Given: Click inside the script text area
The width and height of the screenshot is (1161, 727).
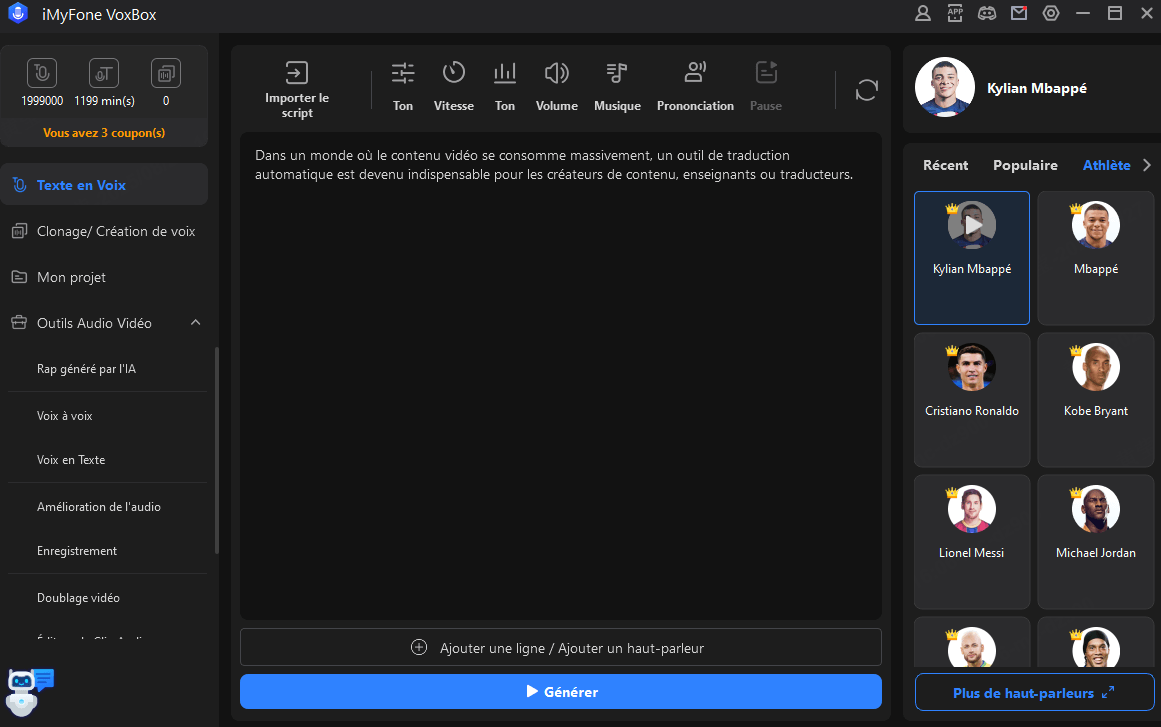Looking at the screenshot, I should tap(561, 376).
